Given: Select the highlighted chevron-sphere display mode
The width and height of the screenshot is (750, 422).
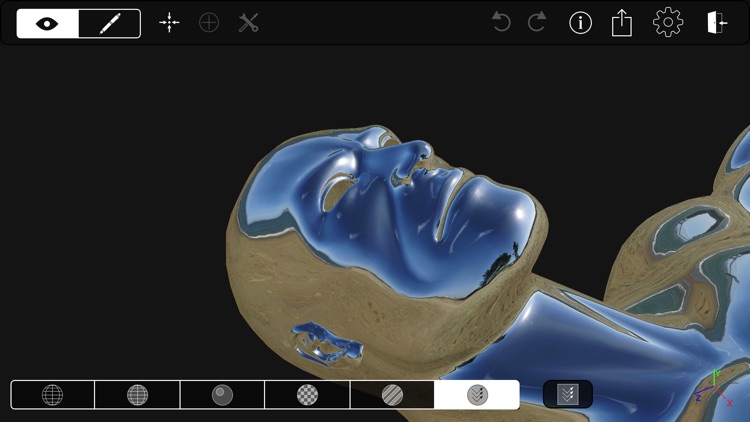Looking at the screenshot, I should pyautogui.click(x=477, y=395).
